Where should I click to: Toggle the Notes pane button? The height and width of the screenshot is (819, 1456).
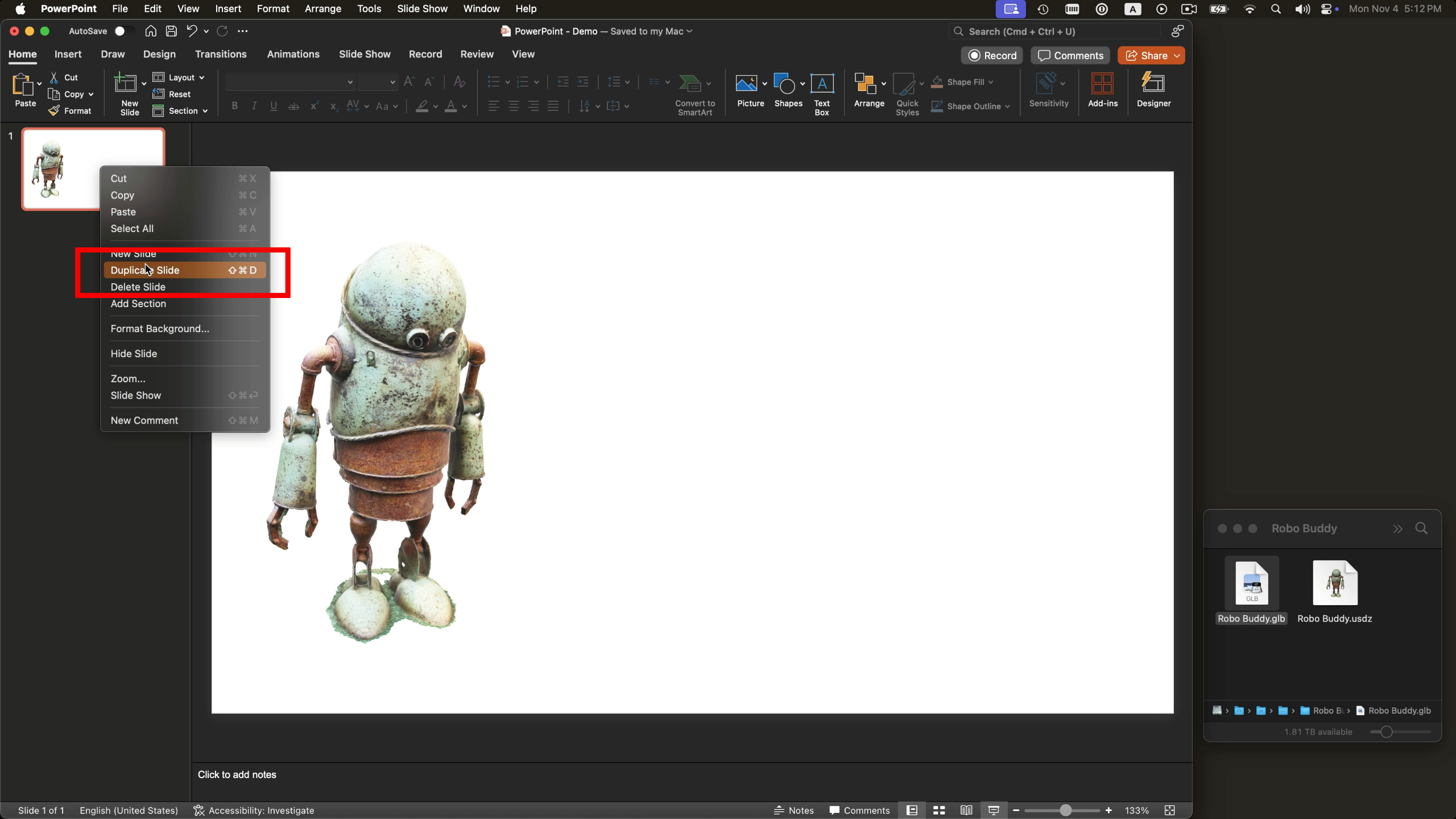point(794,810)
